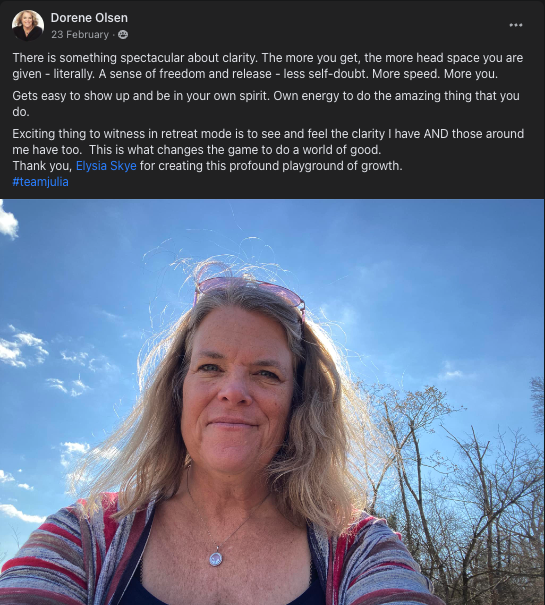
Task: Open the post options three-dot menu
Action: [516, 25]
